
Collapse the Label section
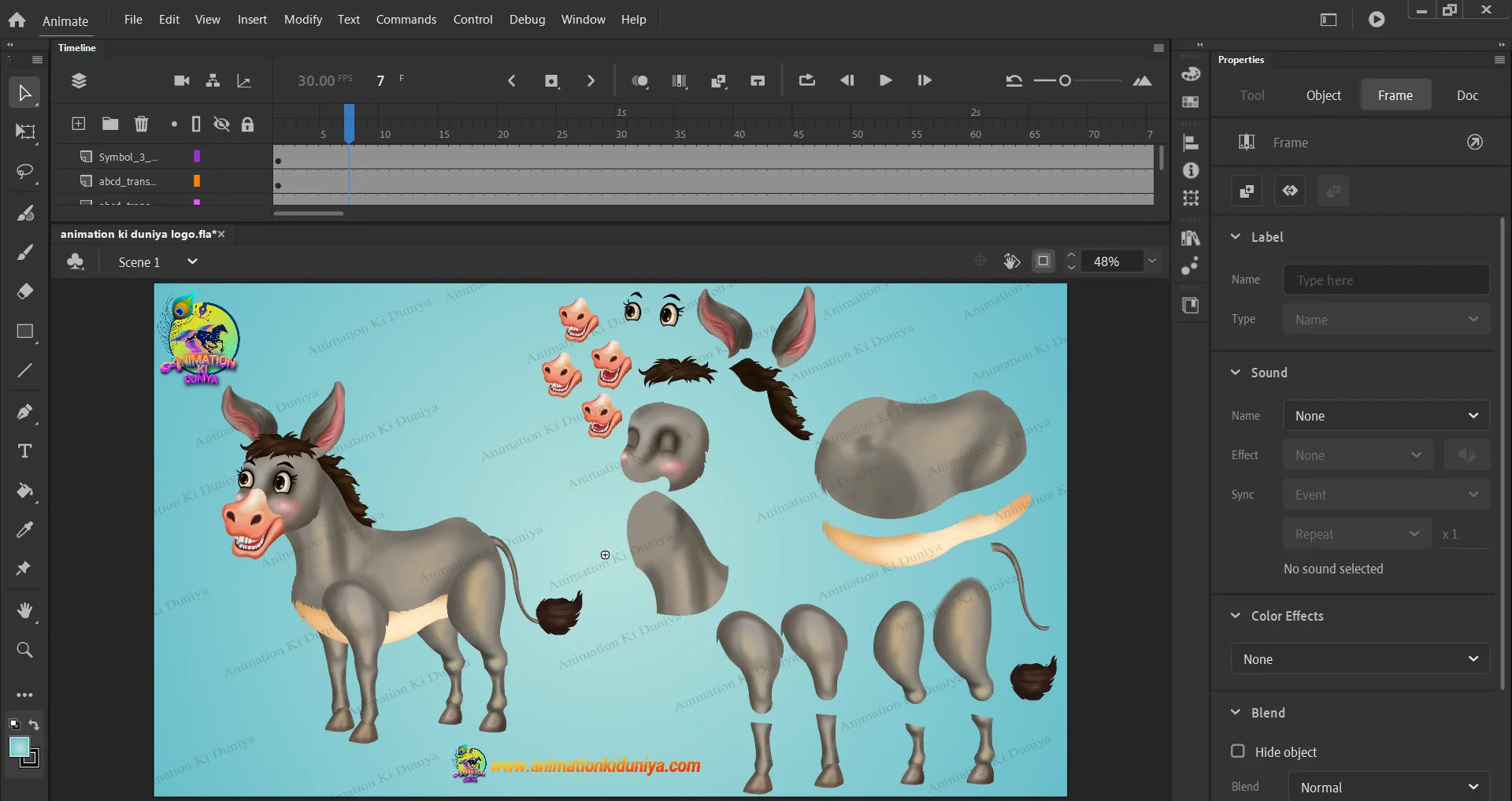click(x=1236, y=237)
